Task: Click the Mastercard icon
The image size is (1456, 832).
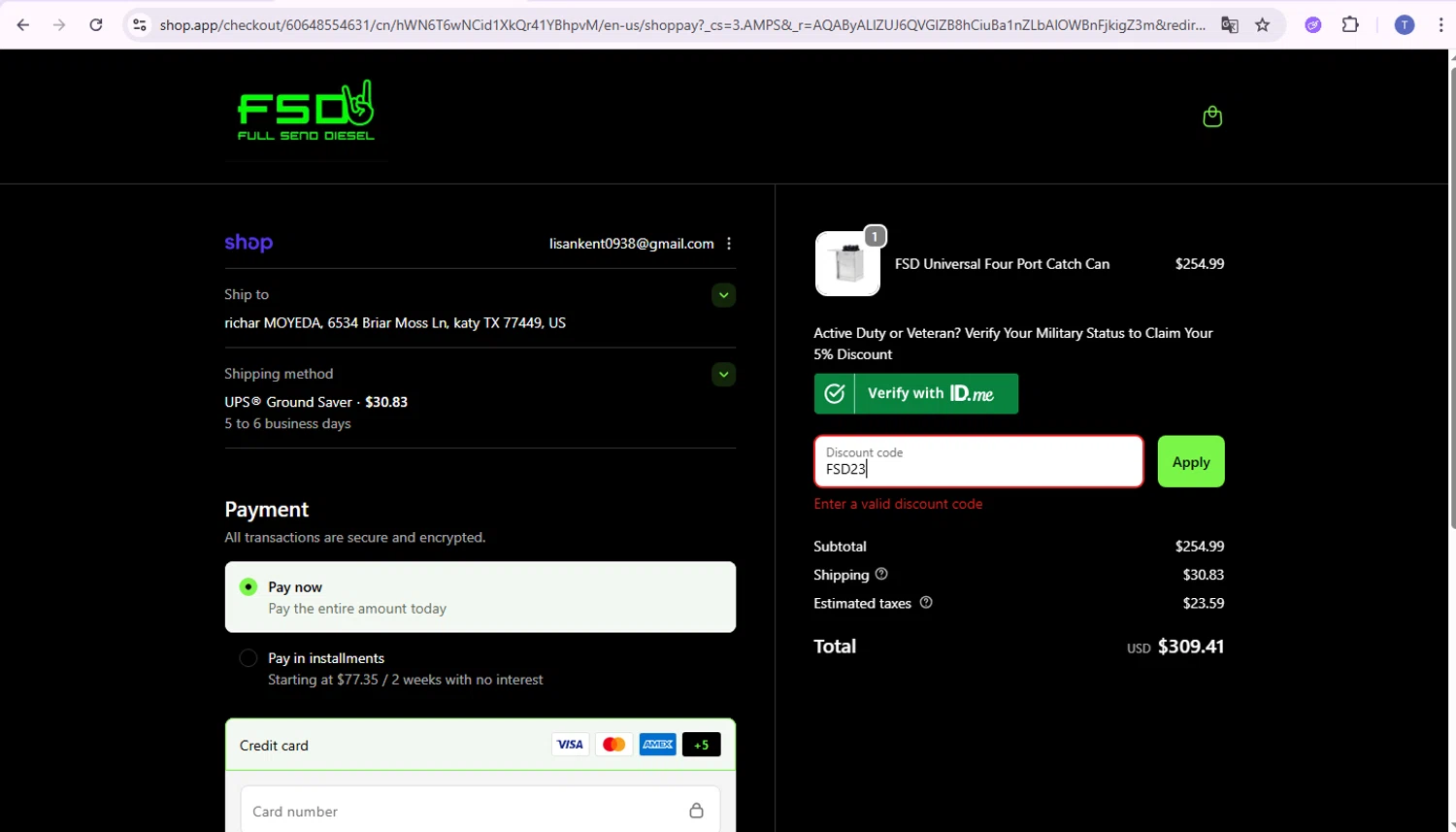Action: [x=613, y=745]
